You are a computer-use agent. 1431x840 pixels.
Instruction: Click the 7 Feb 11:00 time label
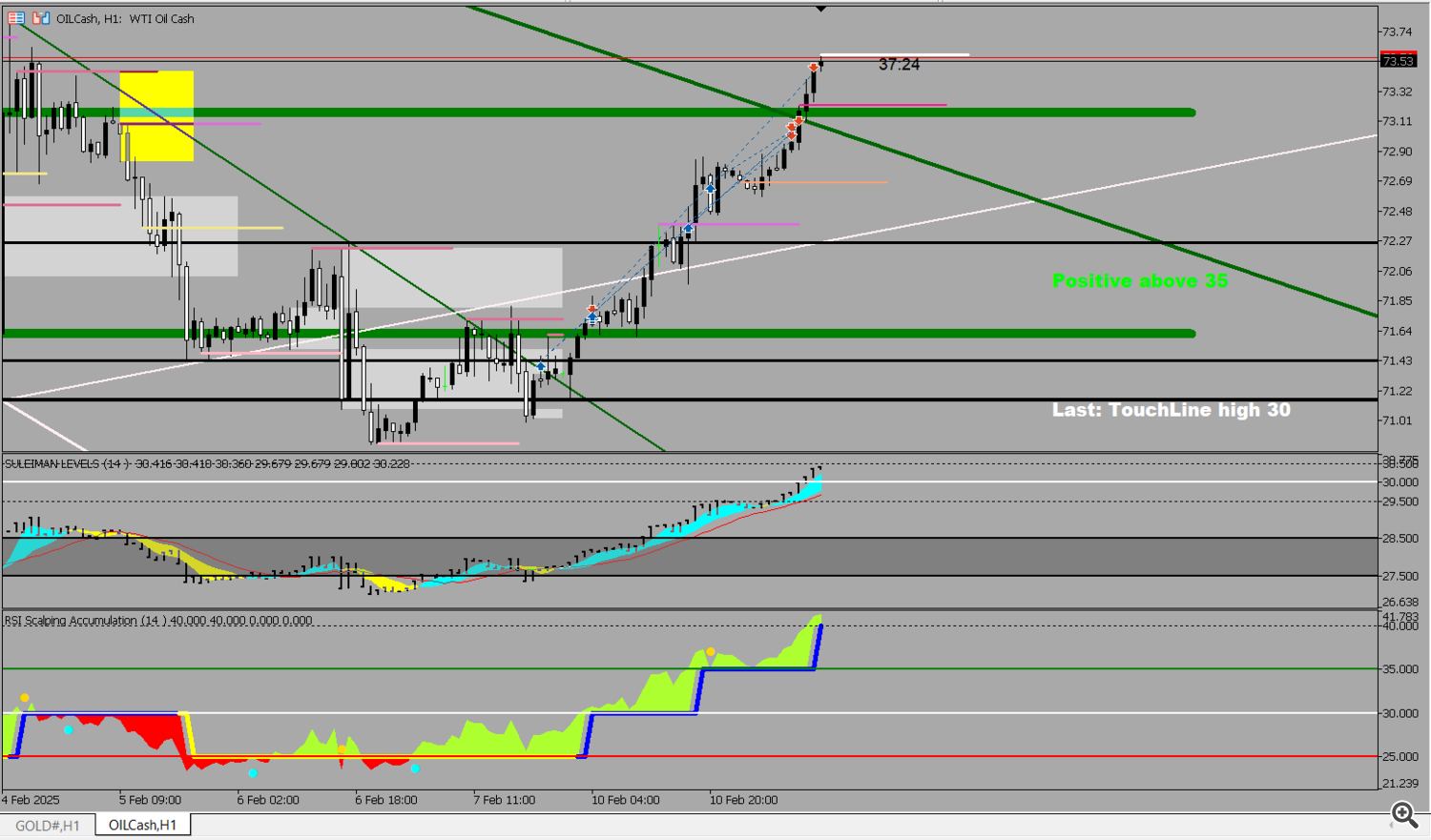tap(505, 800)
